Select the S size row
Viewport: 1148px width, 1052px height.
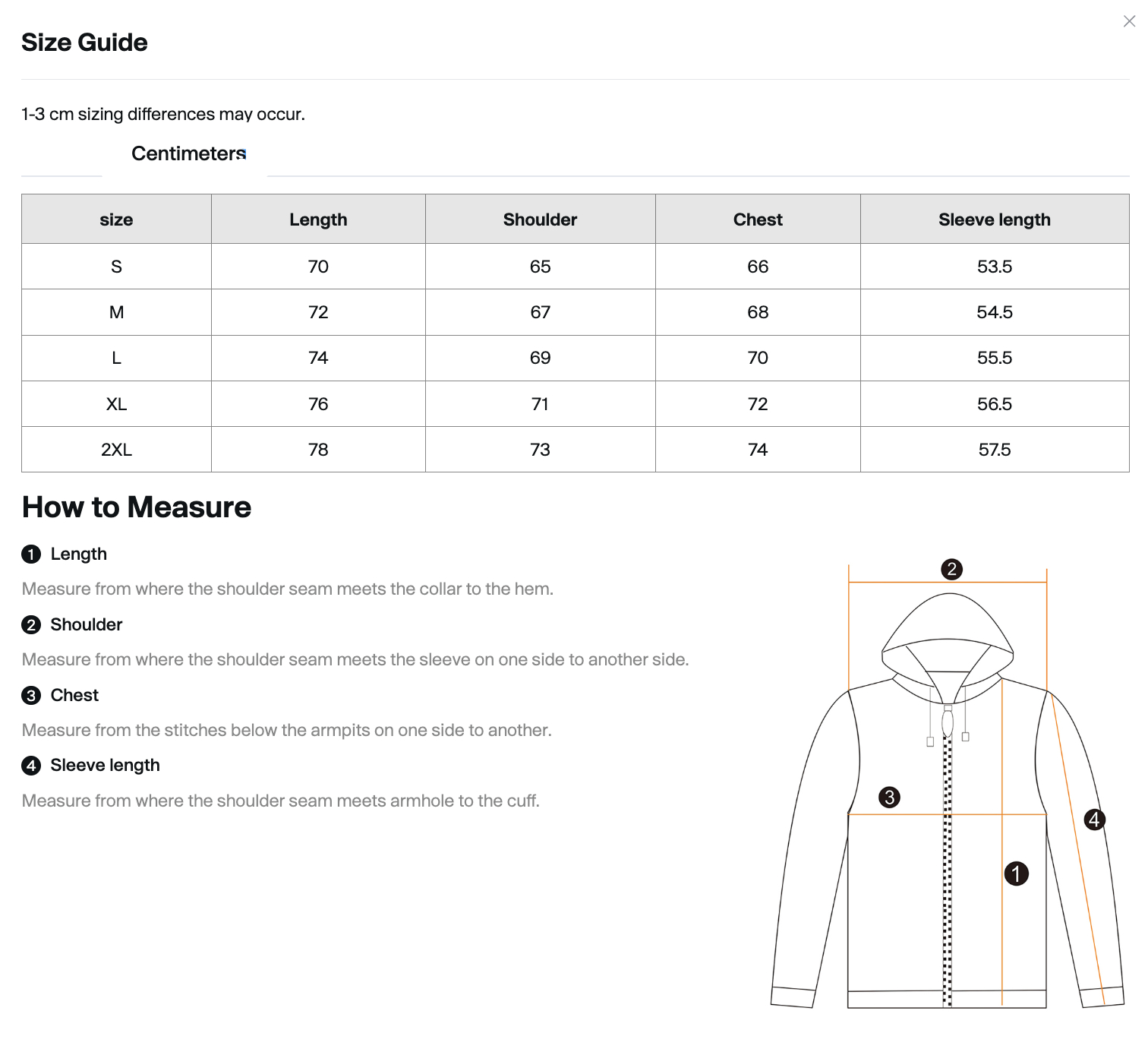pos(116,267)
